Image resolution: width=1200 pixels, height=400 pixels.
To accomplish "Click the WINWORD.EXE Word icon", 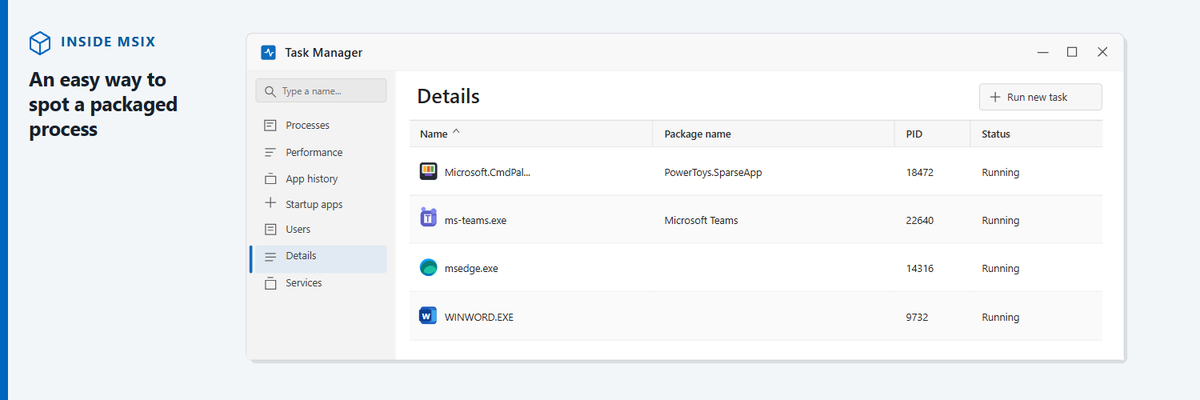I will [x=428, y=316].
